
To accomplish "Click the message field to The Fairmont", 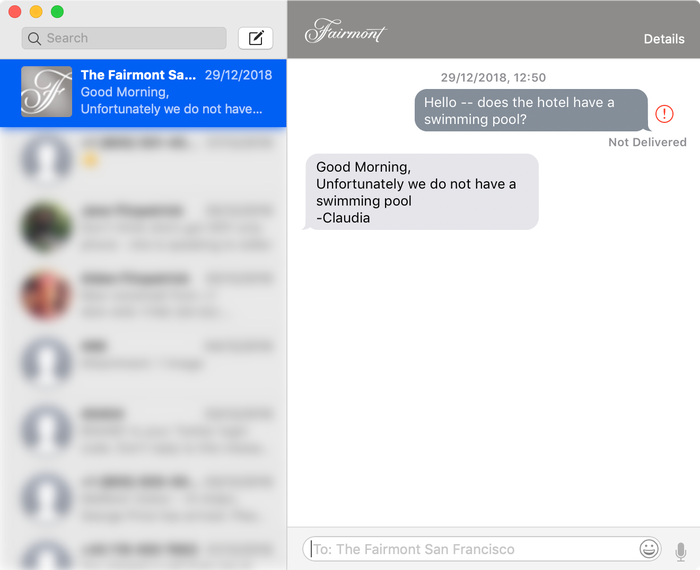I will click(482, 549).
